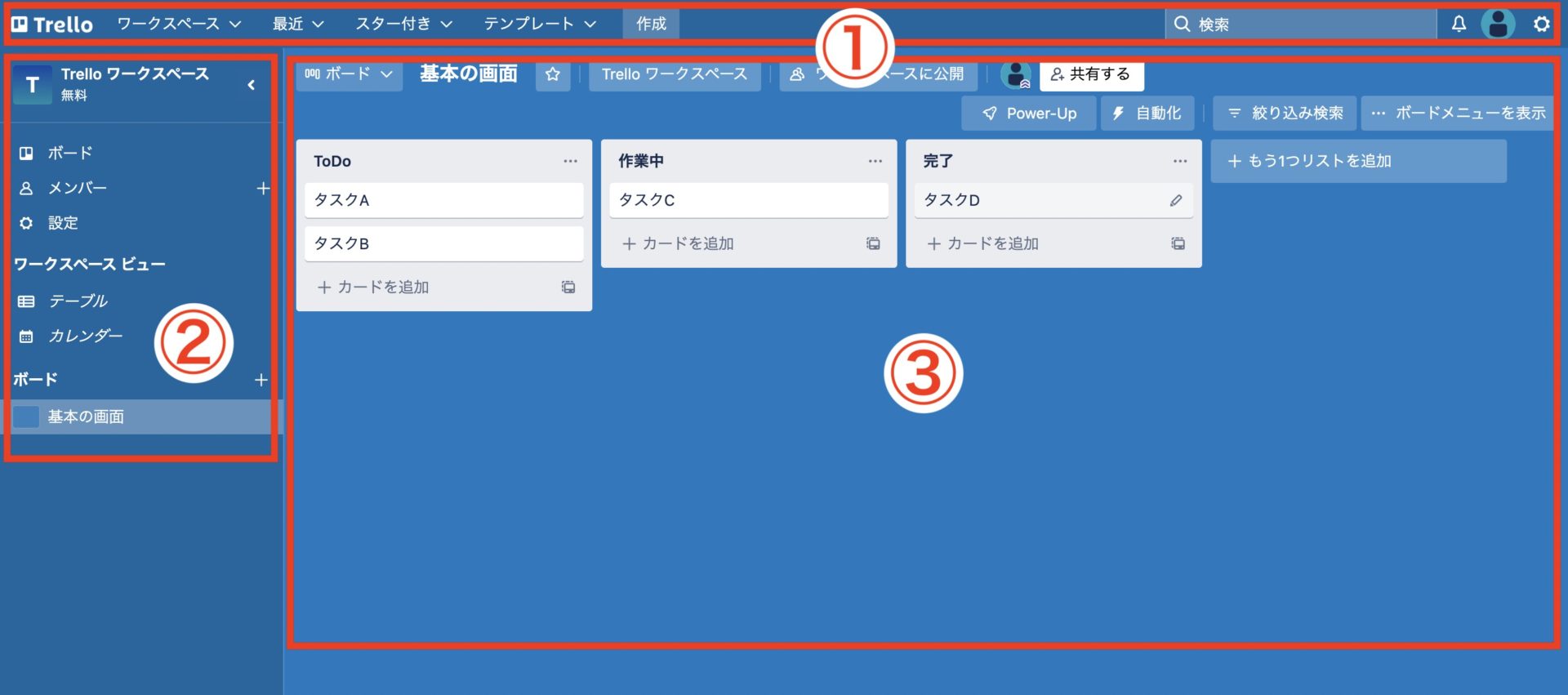The height and width of the screenshot is (695, 1568).
Task: Create card from template in 作業中 list
Action: tap(873, 243)
